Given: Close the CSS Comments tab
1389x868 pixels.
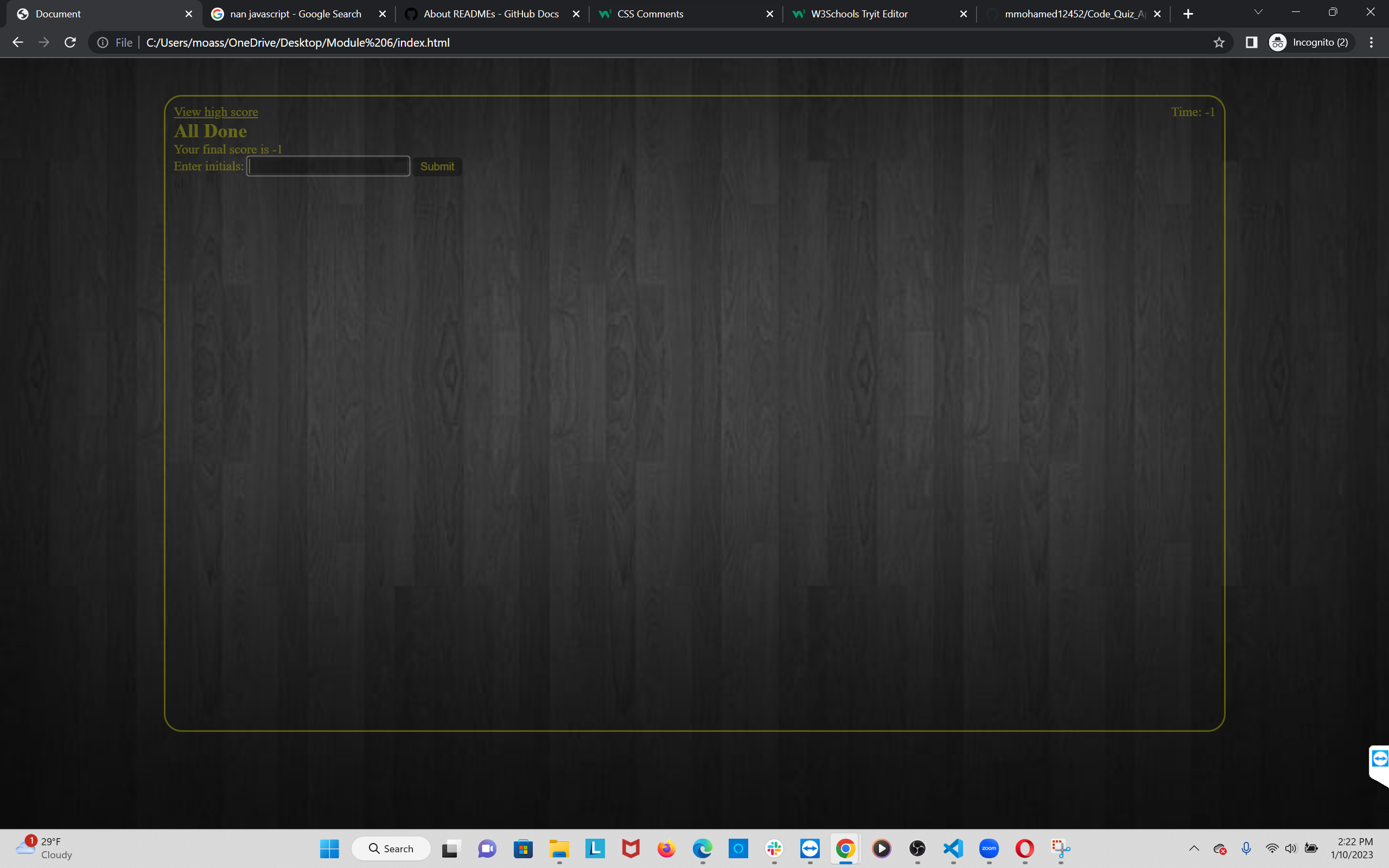Looking at the screenshot, I should point(770,14).
